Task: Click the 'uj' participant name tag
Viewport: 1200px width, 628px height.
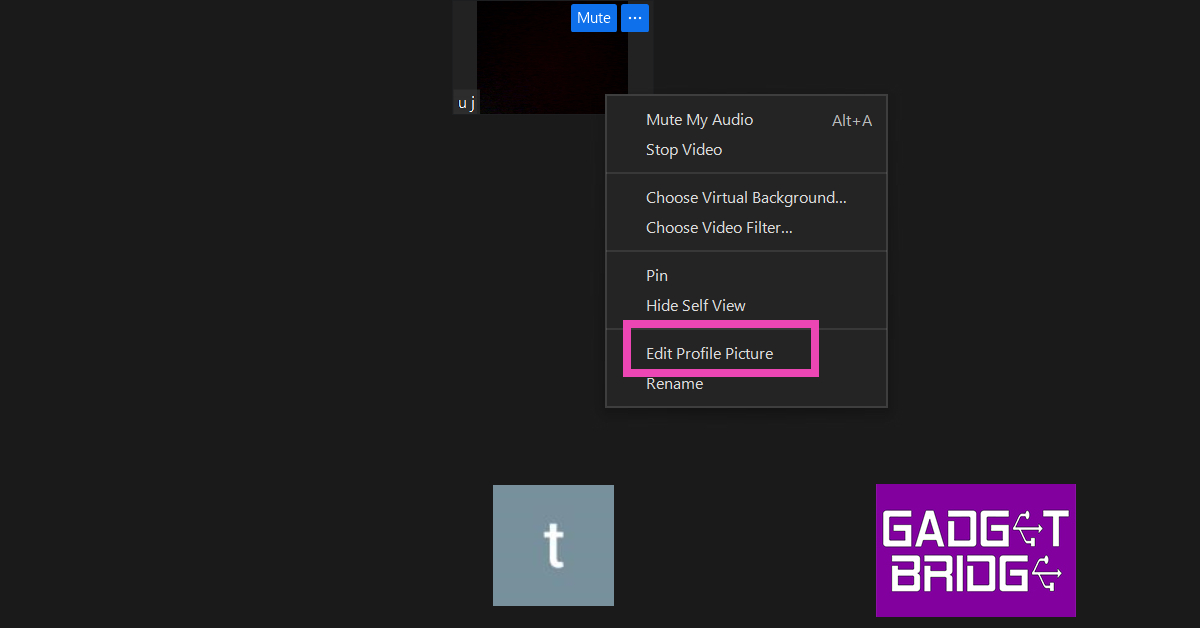Action: 467,102
